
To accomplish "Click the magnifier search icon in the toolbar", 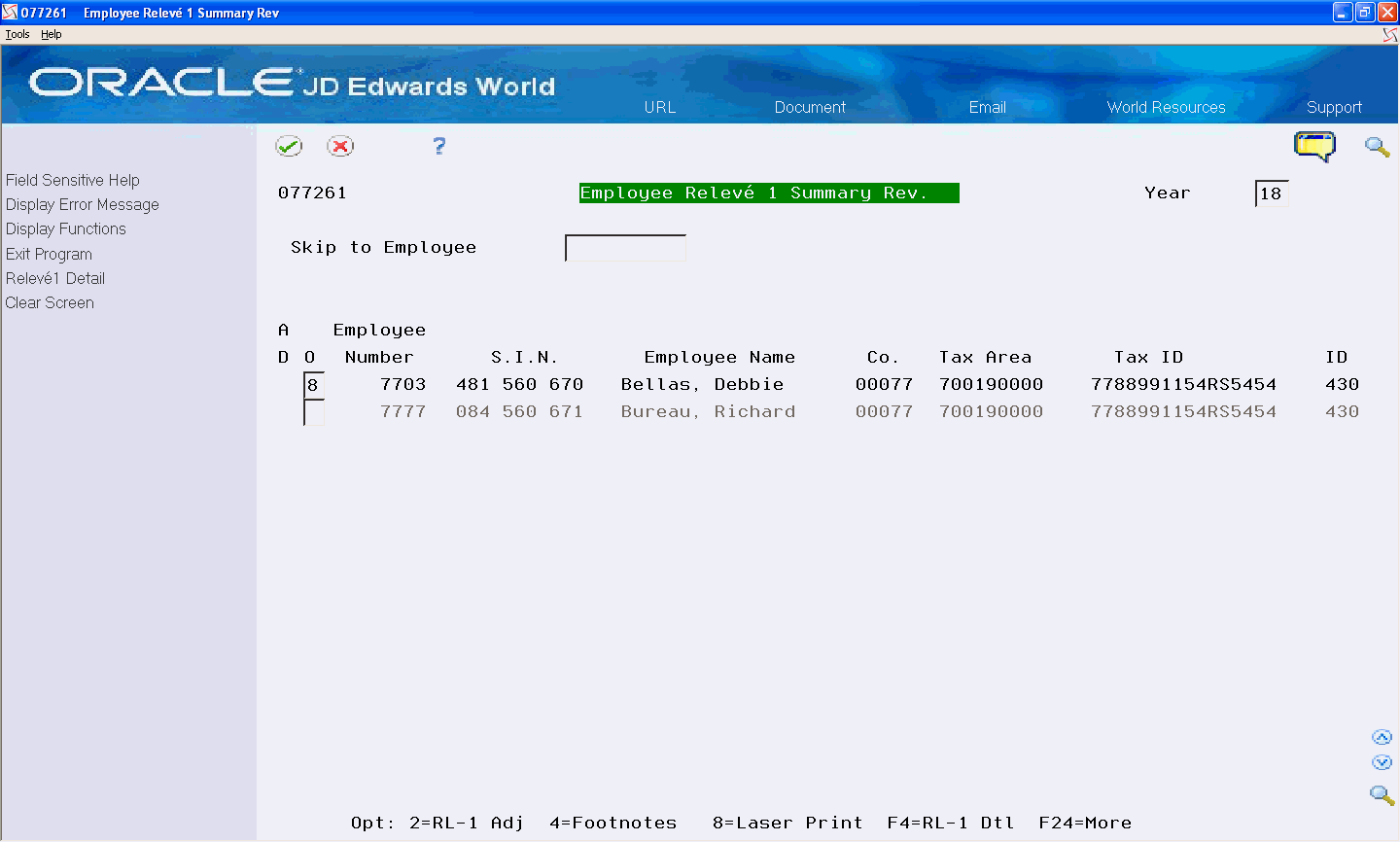I will tap(1377, 148).
